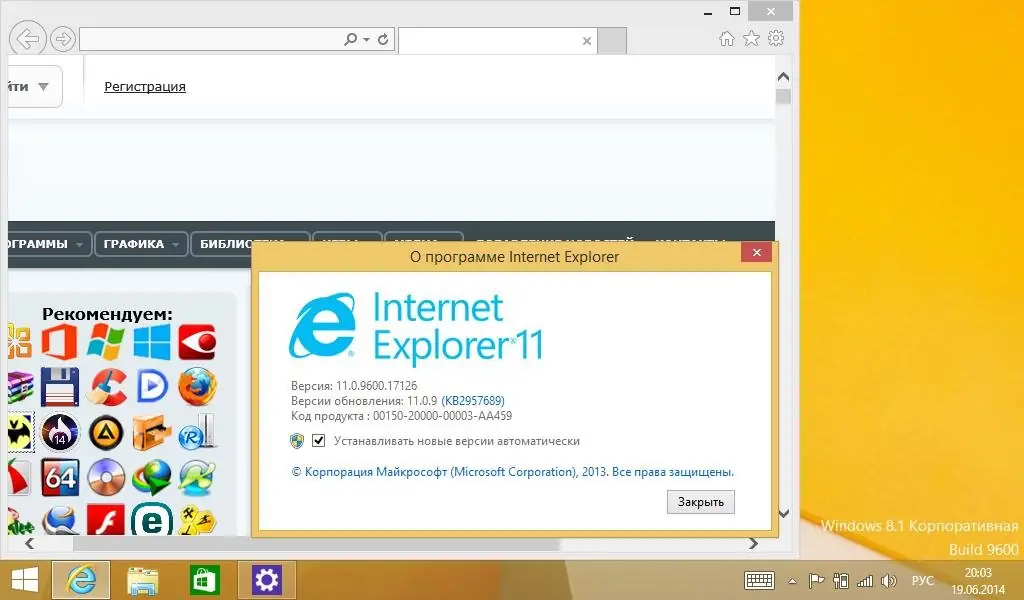1024x600 pixels.
Task: Click the CCleaner broom icon
Action: click(106, 387)
